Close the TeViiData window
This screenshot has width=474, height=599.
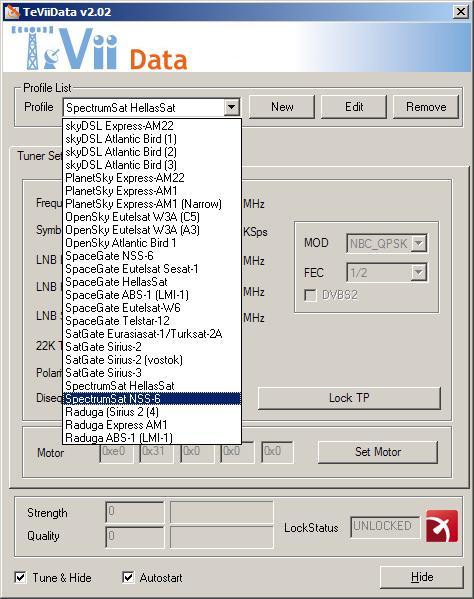coord(461,12)
